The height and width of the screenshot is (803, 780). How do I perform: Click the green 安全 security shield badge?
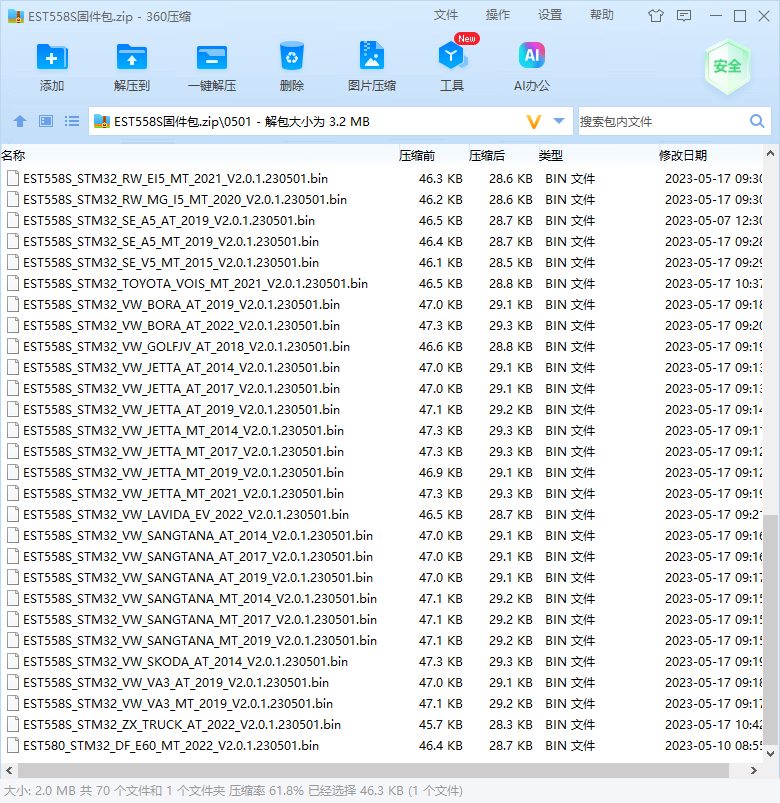[x=727, y=67]
